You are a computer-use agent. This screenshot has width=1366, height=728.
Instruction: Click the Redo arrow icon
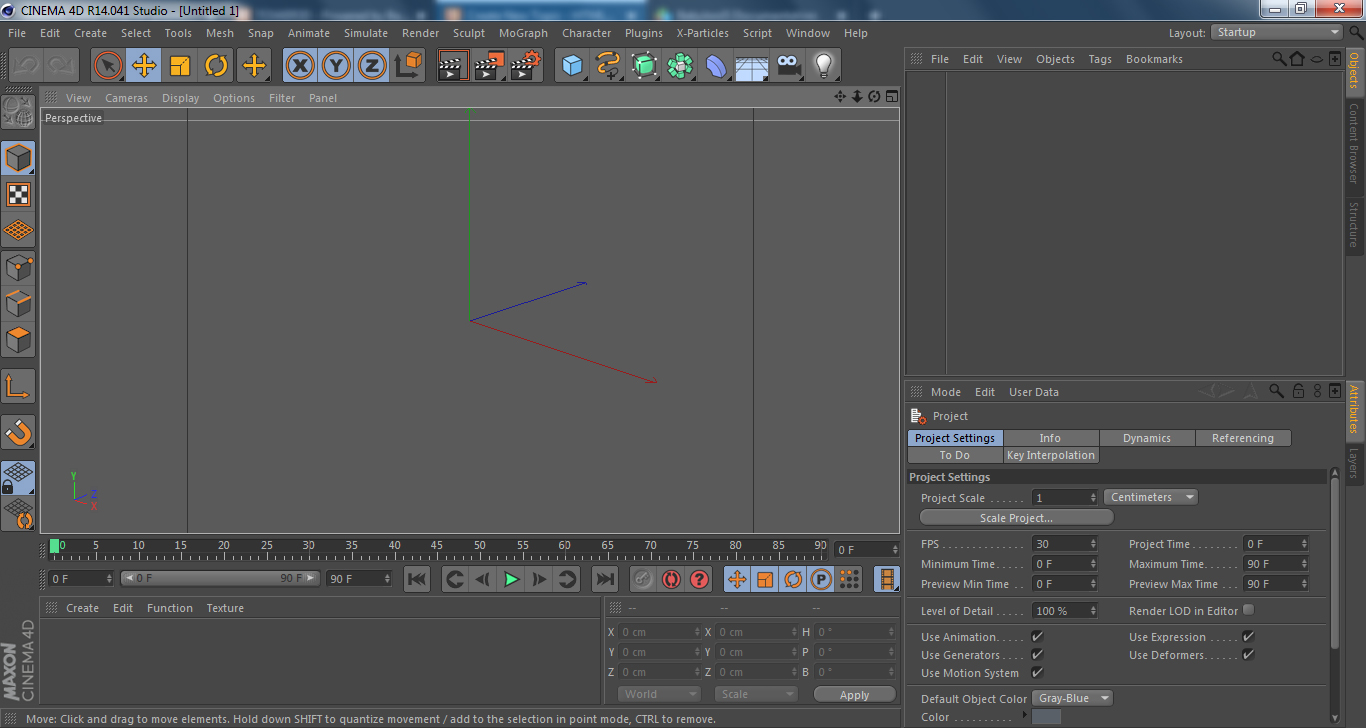click(62, 66)
